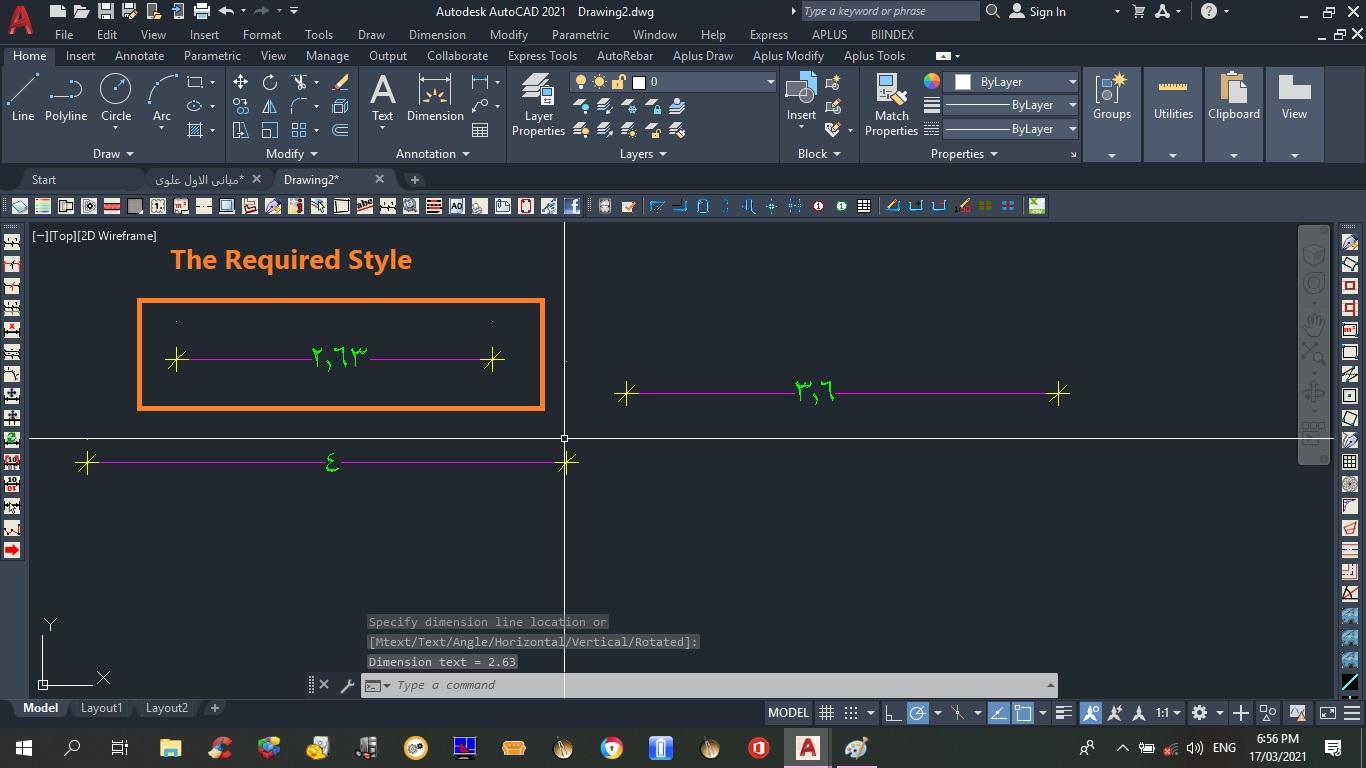Expand the Draw panel dropdown
The image size is (1366, 768).
[113, 154]
